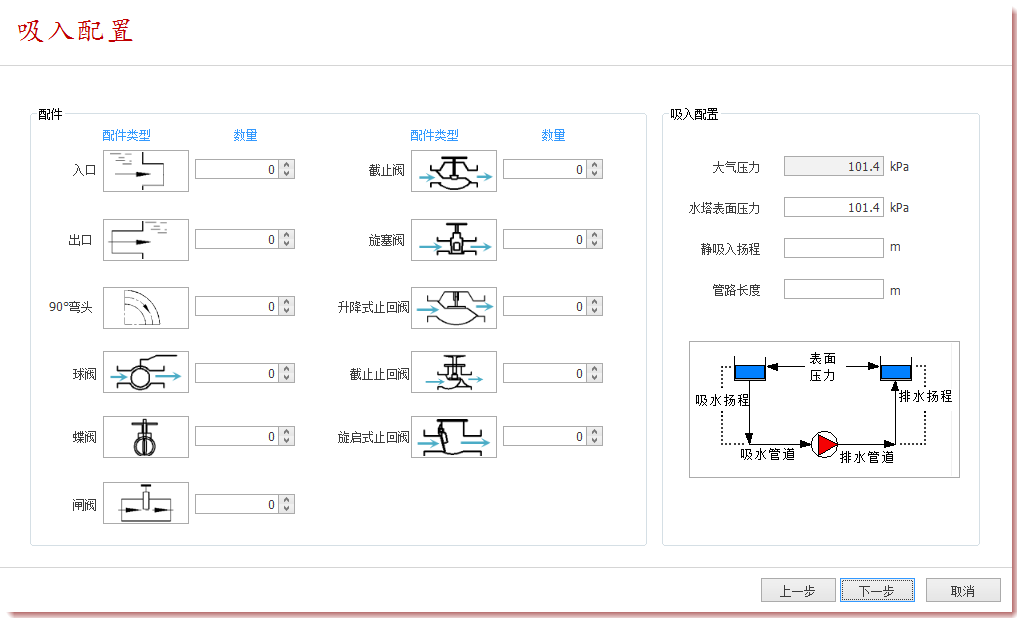Increase the 截止阀 quantity spinner

(x=595, y=165)
